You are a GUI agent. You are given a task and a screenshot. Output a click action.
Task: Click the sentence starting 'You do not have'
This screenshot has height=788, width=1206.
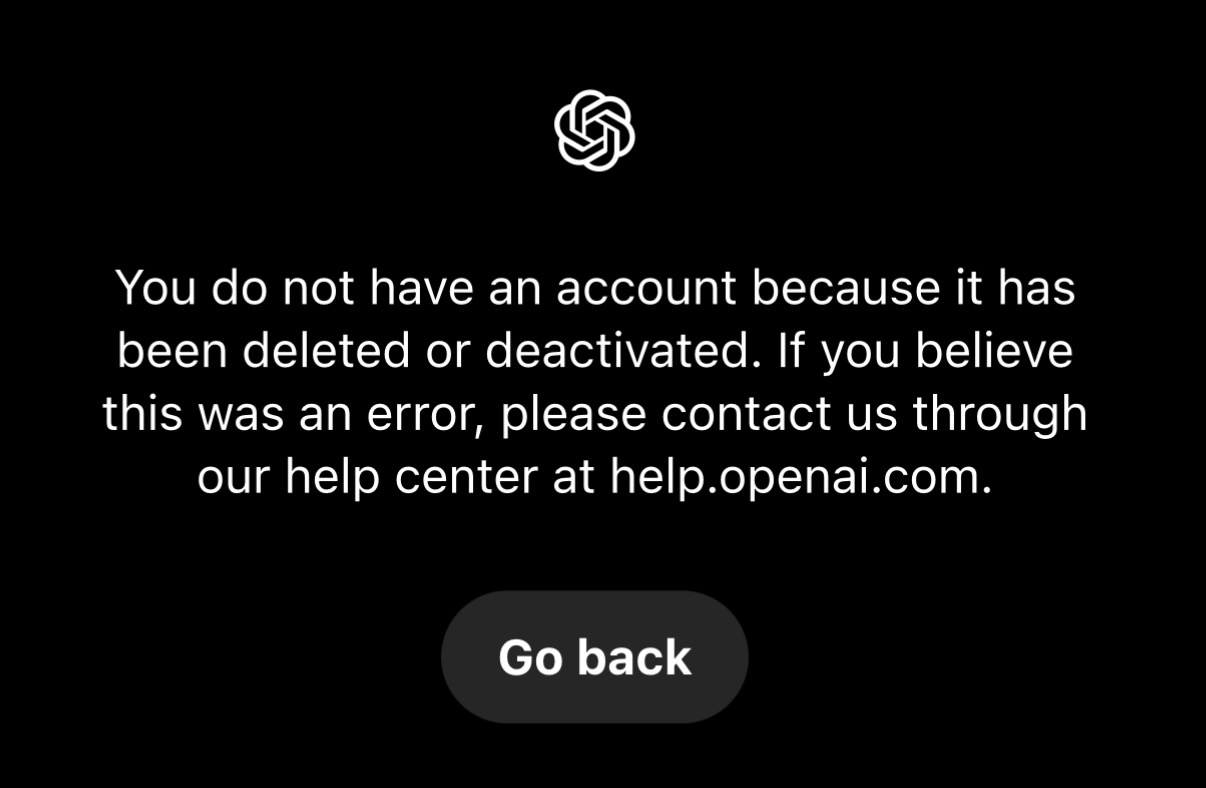click(x=595, y=320)
